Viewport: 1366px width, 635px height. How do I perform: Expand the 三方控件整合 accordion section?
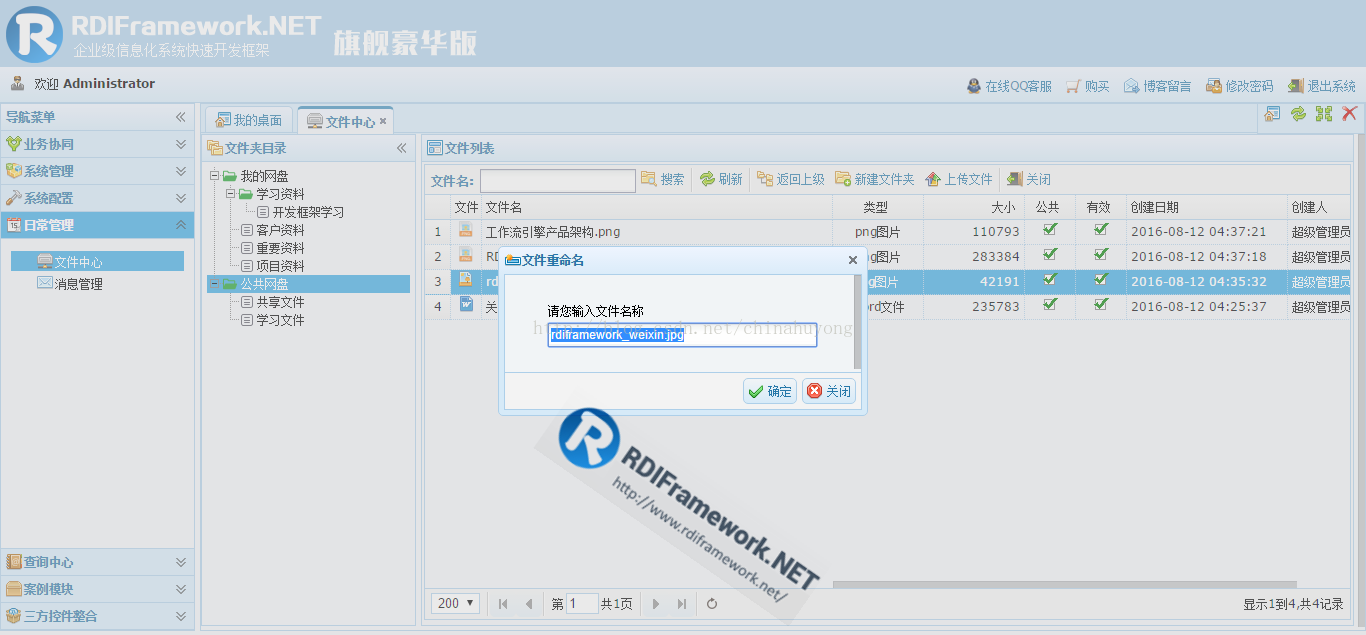[x=98, y=616]
